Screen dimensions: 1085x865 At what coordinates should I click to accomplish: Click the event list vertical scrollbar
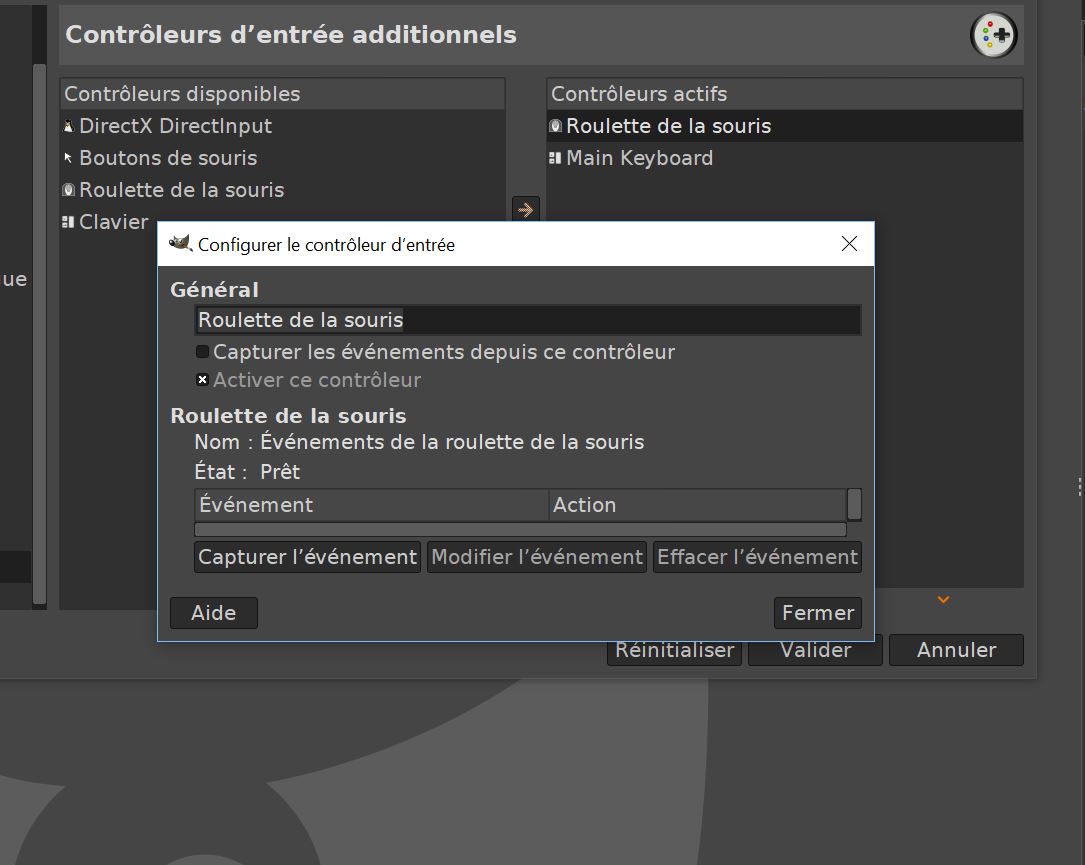[x=855, y=504]
